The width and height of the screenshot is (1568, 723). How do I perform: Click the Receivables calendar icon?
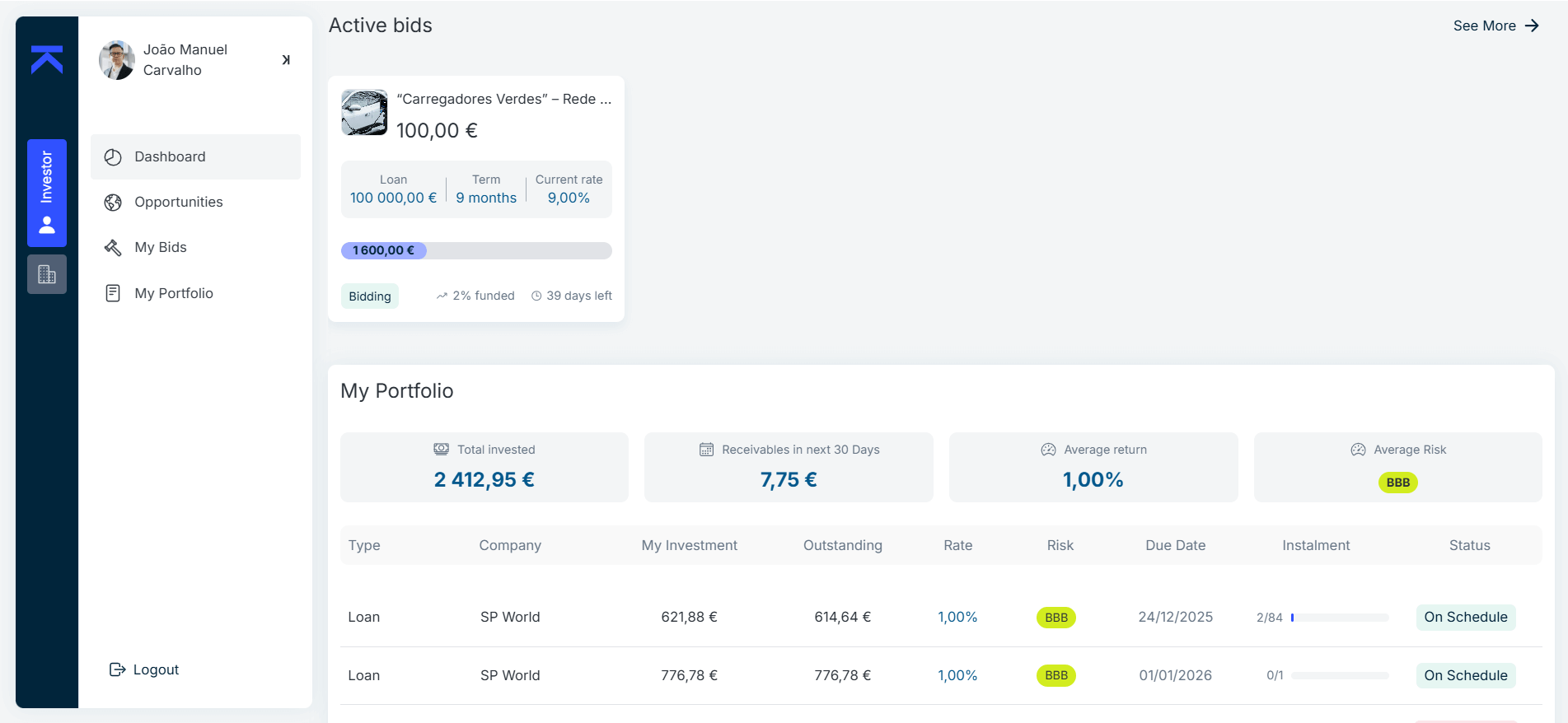click(706, 450)
